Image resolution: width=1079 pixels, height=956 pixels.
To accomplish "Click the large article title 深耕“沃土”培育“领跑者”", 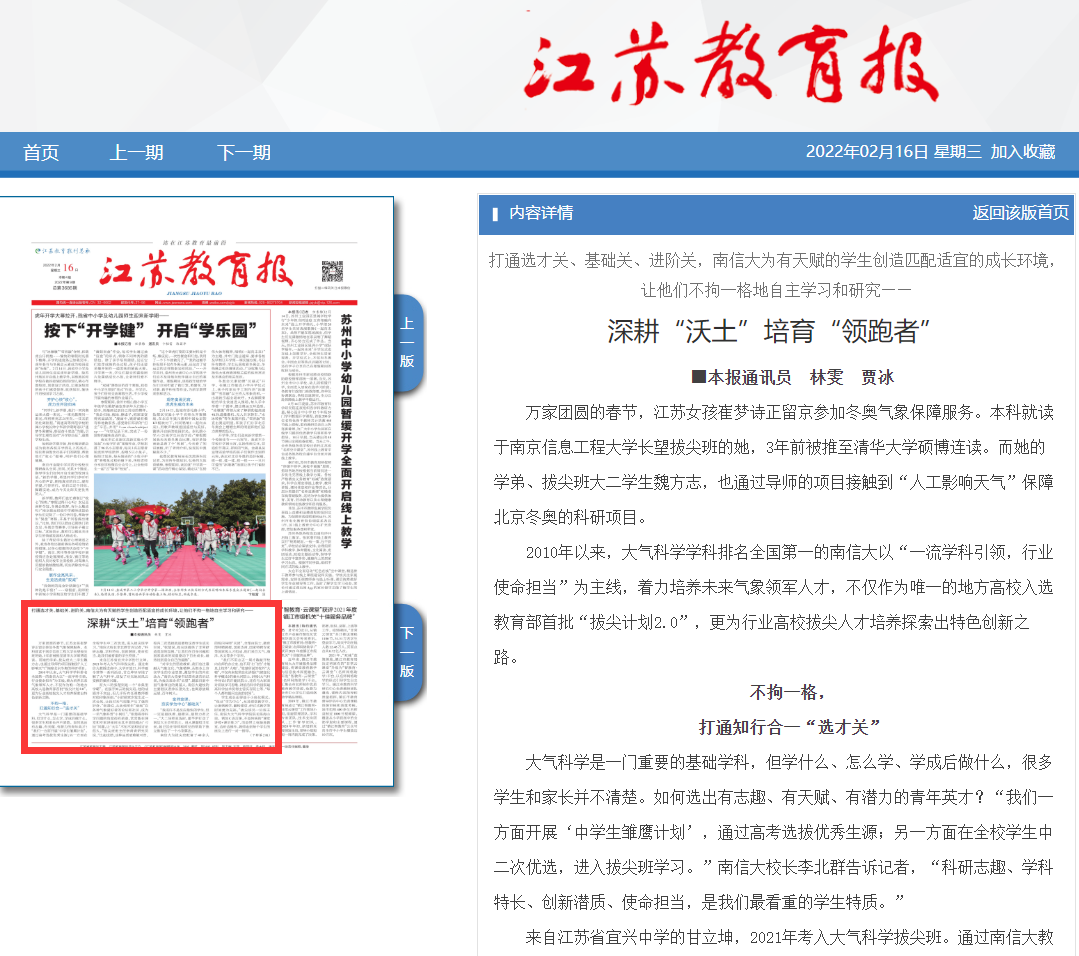I will click(768, 331).
